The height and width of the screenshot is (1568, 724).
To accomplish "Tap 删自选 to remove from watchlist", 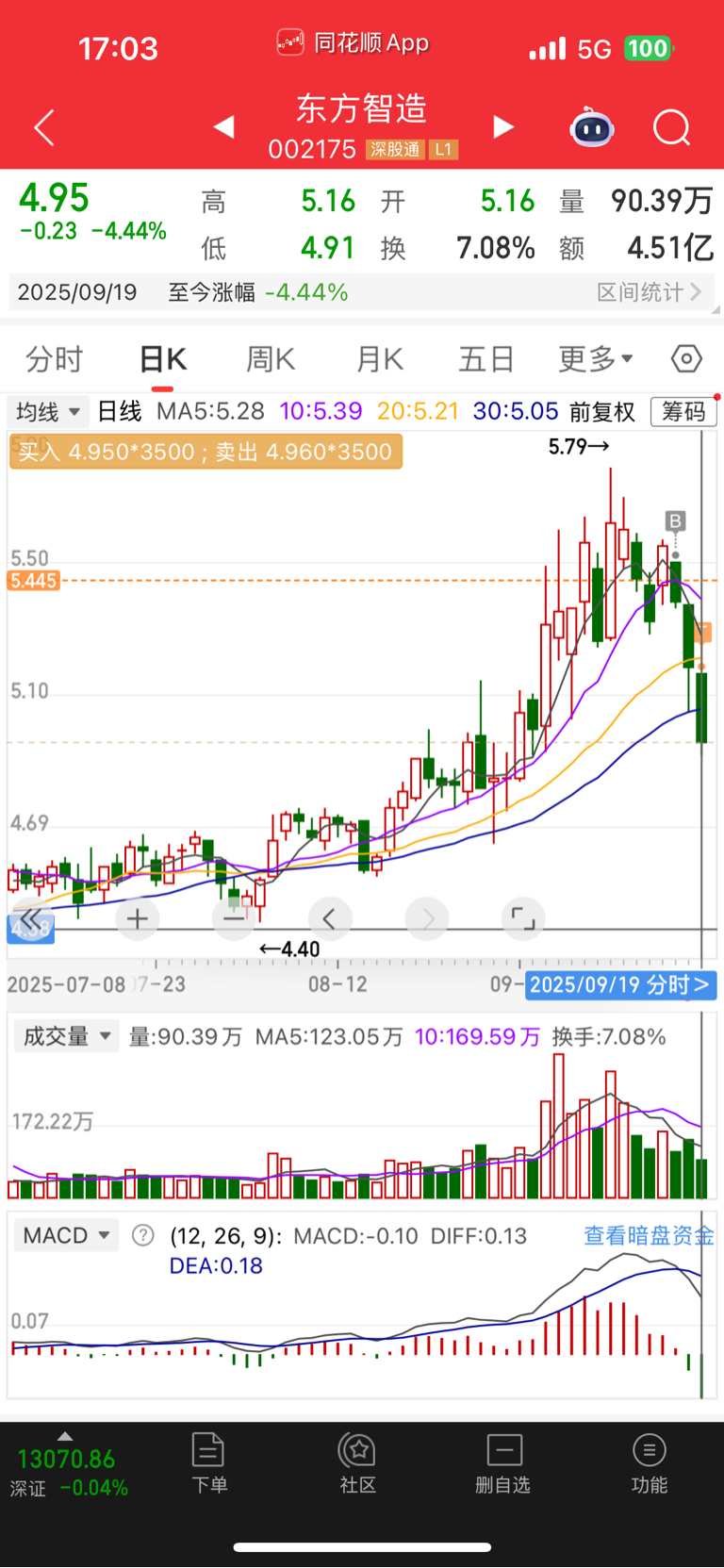I will (503, 1463).
